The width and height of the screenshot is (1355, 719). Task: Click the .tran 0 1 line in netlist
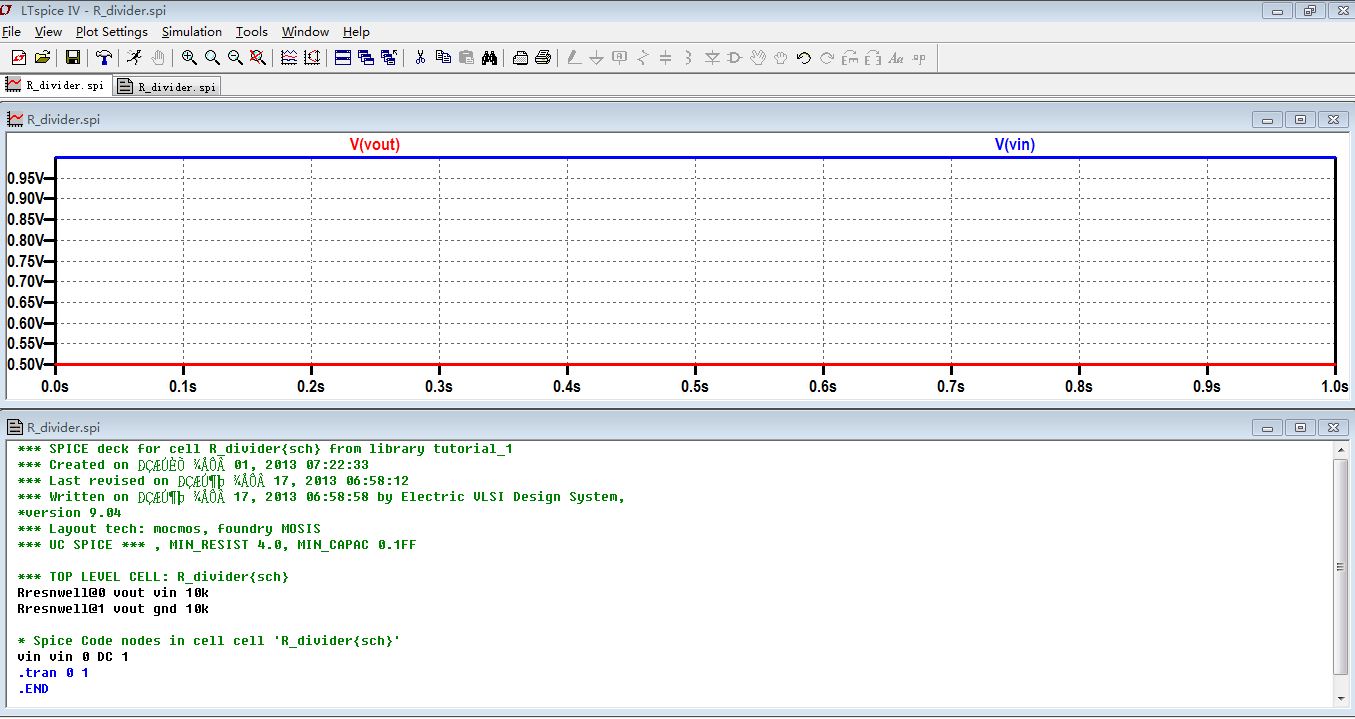coord(53,673)
